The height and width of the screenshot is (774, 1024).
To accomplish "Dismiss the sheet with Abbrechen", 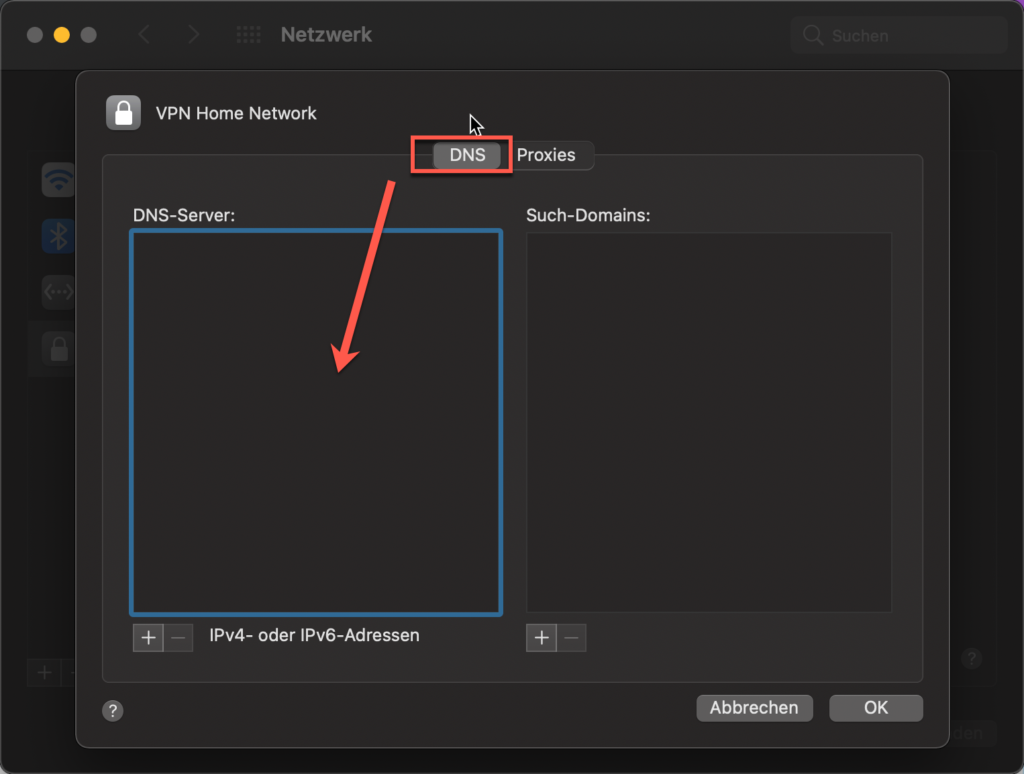I will (x=754, y=708).
